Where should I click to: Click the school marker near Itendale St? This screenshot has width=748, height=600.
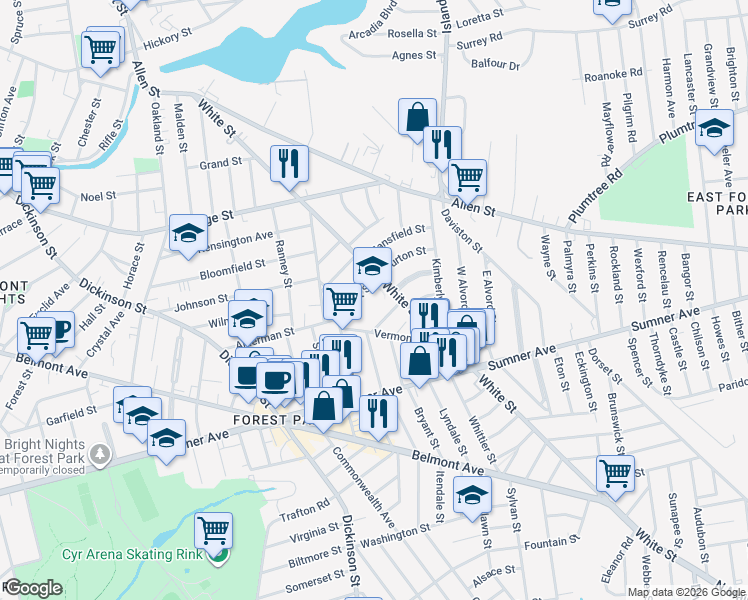click(x=472, y=495)
